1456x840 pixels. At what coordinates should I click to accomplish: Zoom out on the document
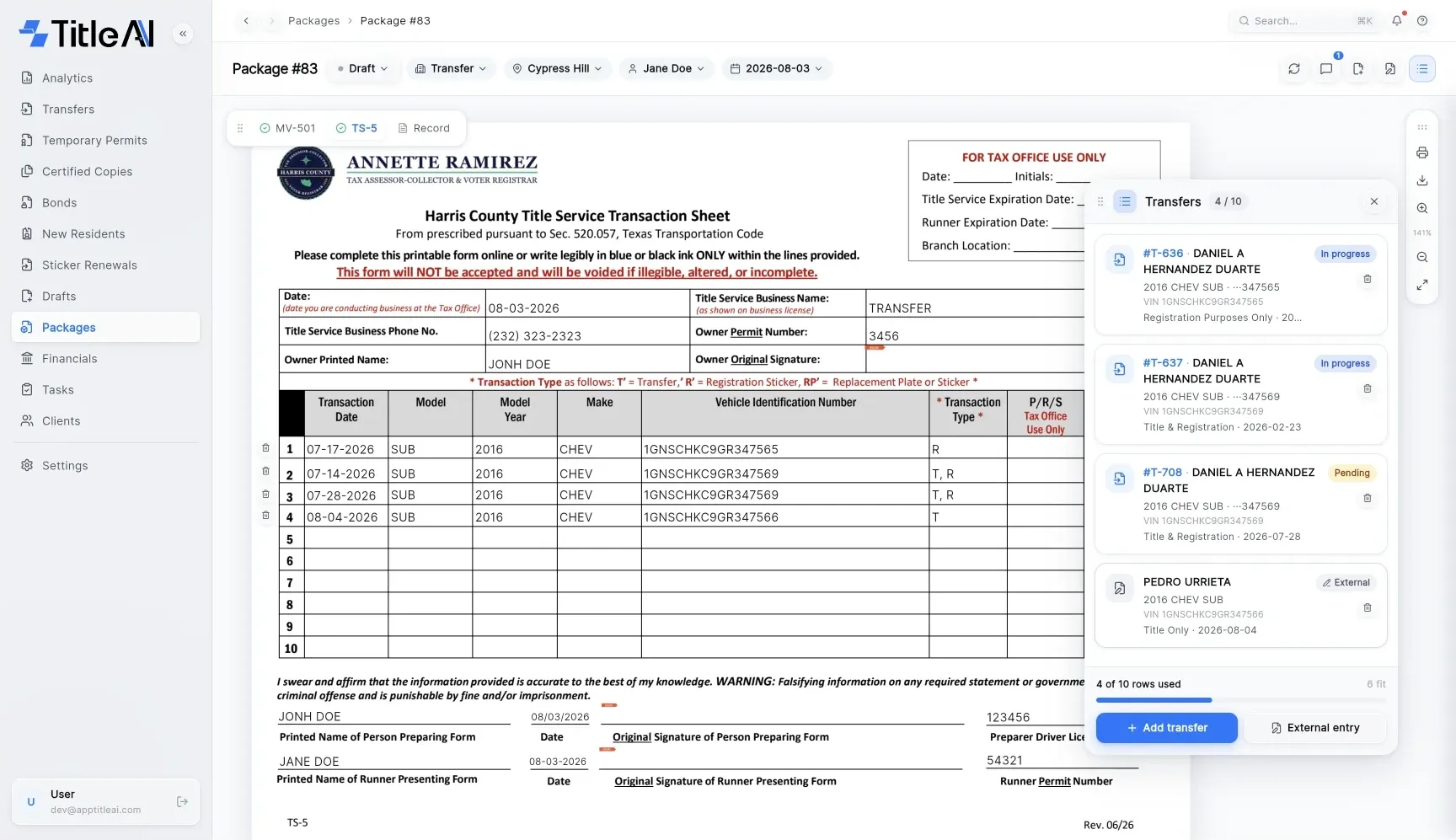pos(1422,257)
